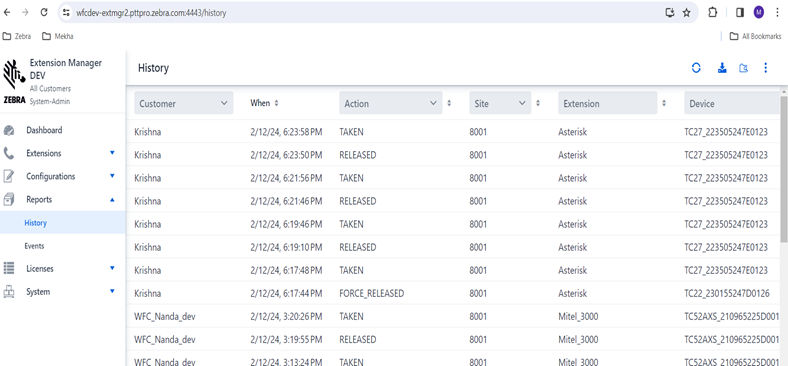Sort by the Site column arrows
The height and width of the screenshot is (366, 788).
[538, 103]
